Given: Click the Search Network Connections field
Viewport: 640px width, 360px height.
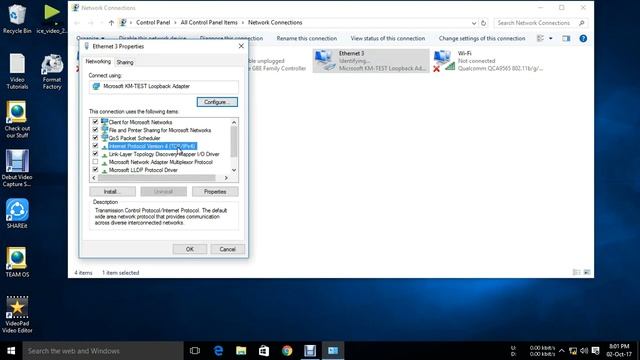Looking at the screenshot, I should pos(540,23).
